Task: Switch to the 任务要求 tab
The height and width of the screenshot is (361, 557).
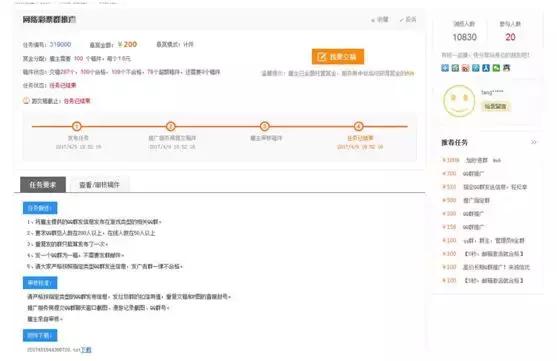Action: tap(43, 185)
